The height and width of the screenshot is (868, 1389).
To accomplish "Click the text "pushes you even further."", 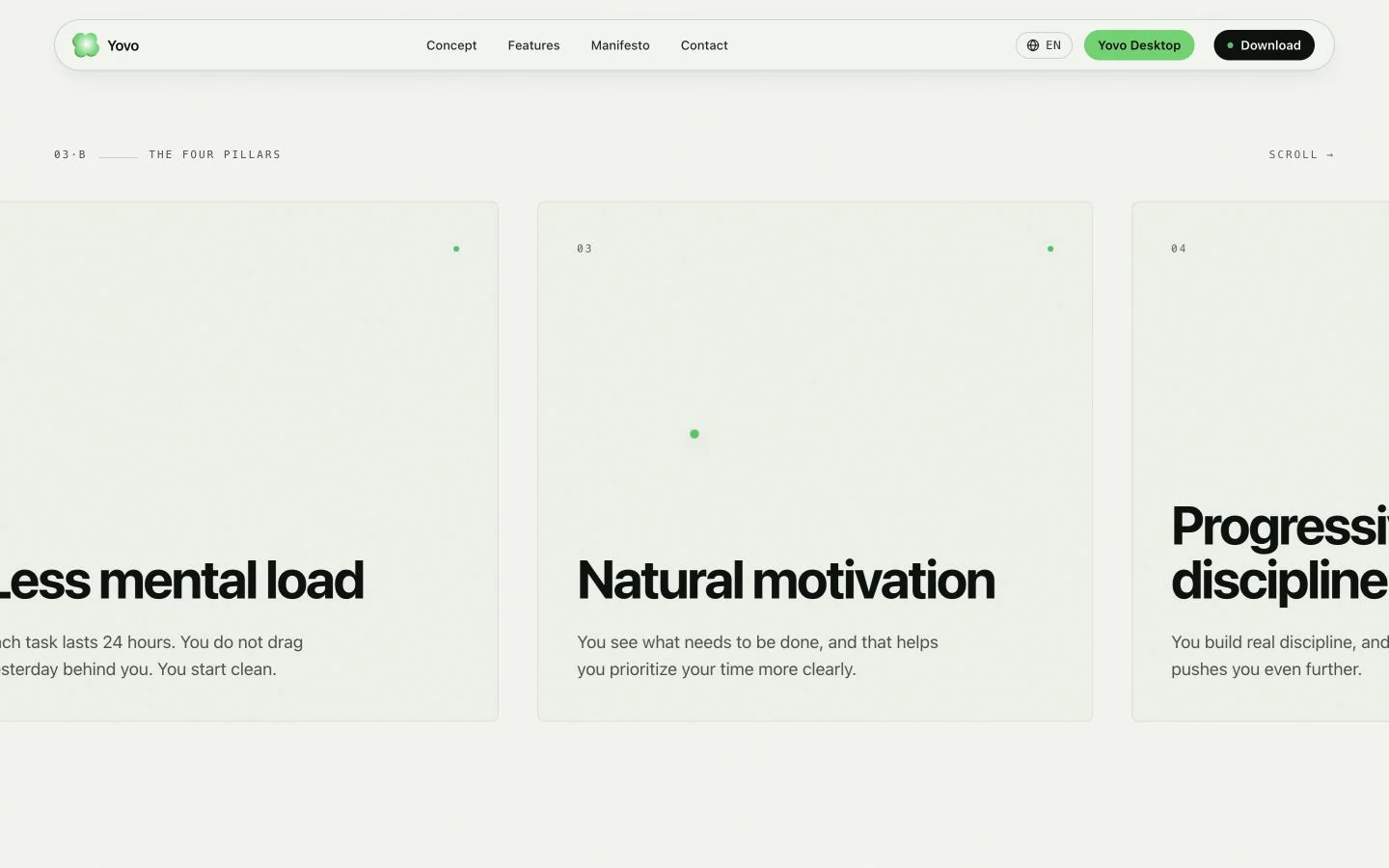I will (x=1266, y=669).
